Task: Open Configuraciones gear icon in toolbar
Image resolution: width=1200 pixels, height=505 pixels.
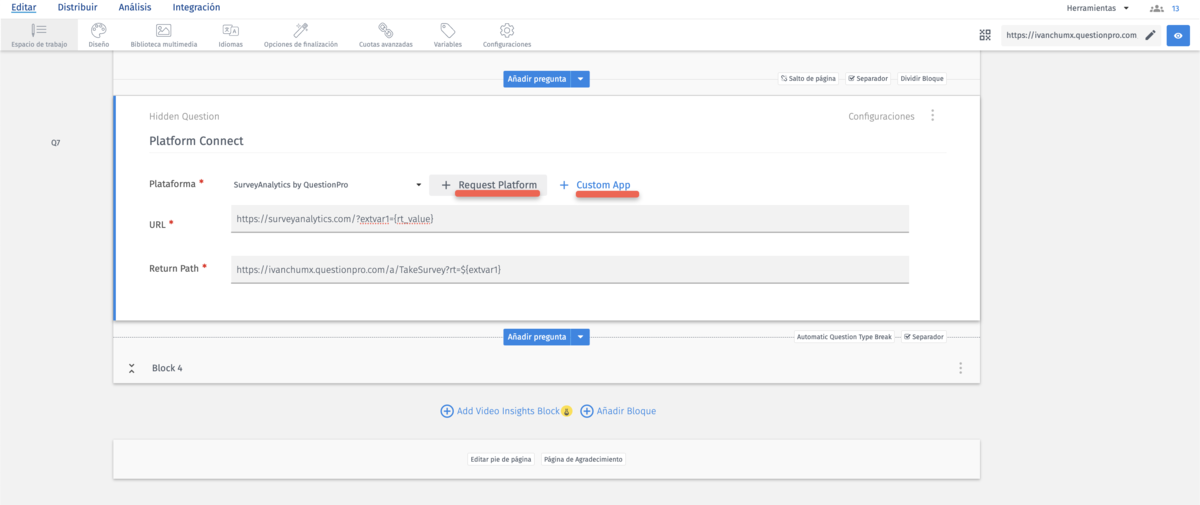Action: pyautogui.click(x=507, y=31)
